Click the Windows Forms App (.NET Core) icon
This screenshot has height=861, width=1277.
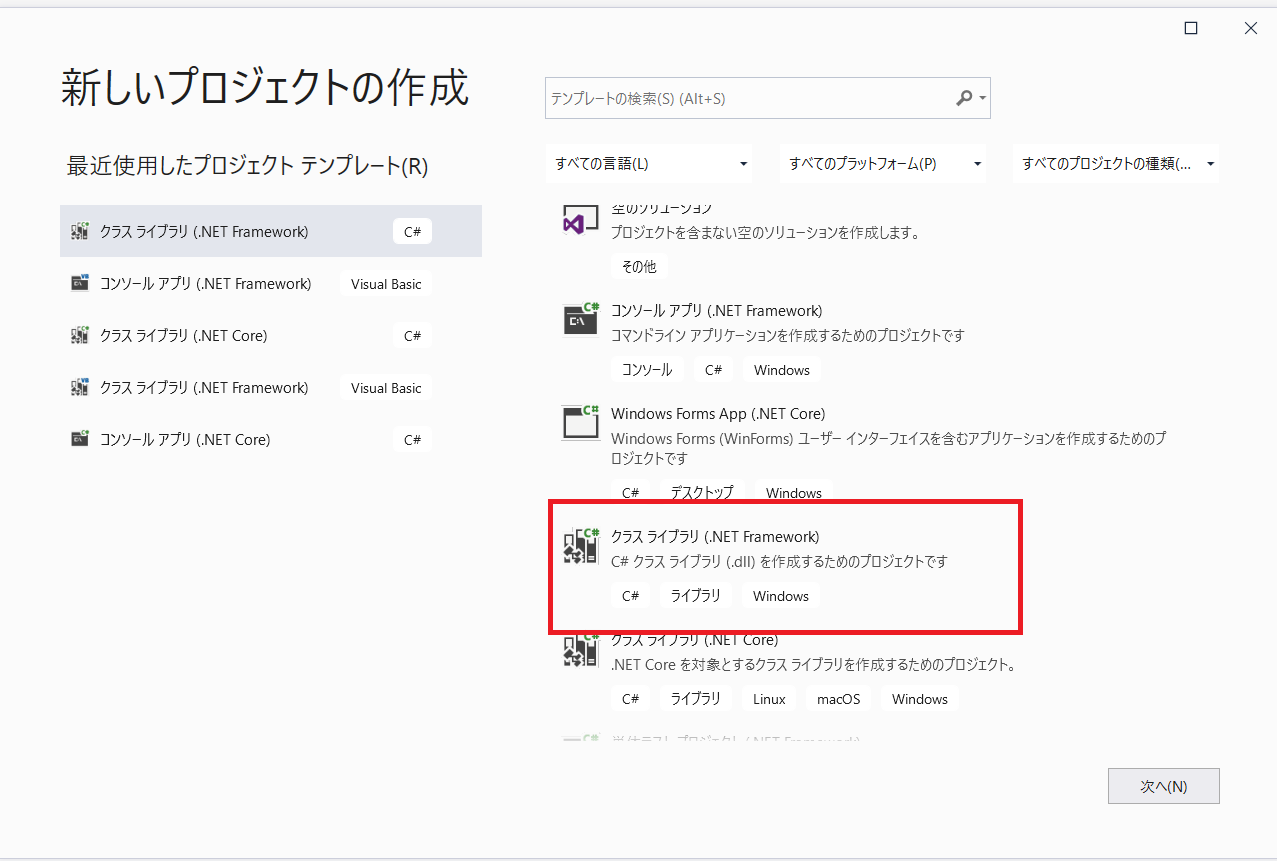tap(580, 423)
